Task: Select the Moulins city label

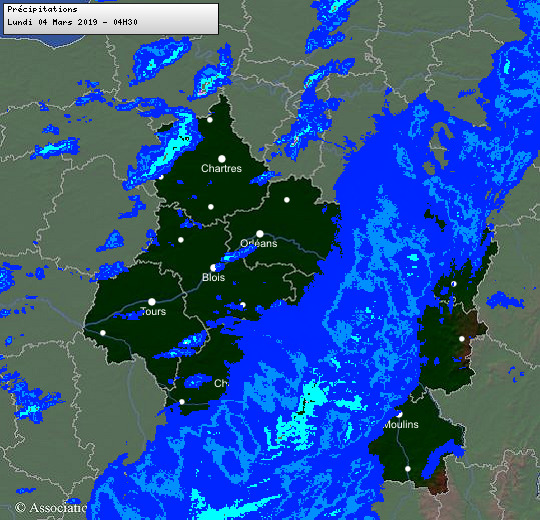Action: coord(401,425)
